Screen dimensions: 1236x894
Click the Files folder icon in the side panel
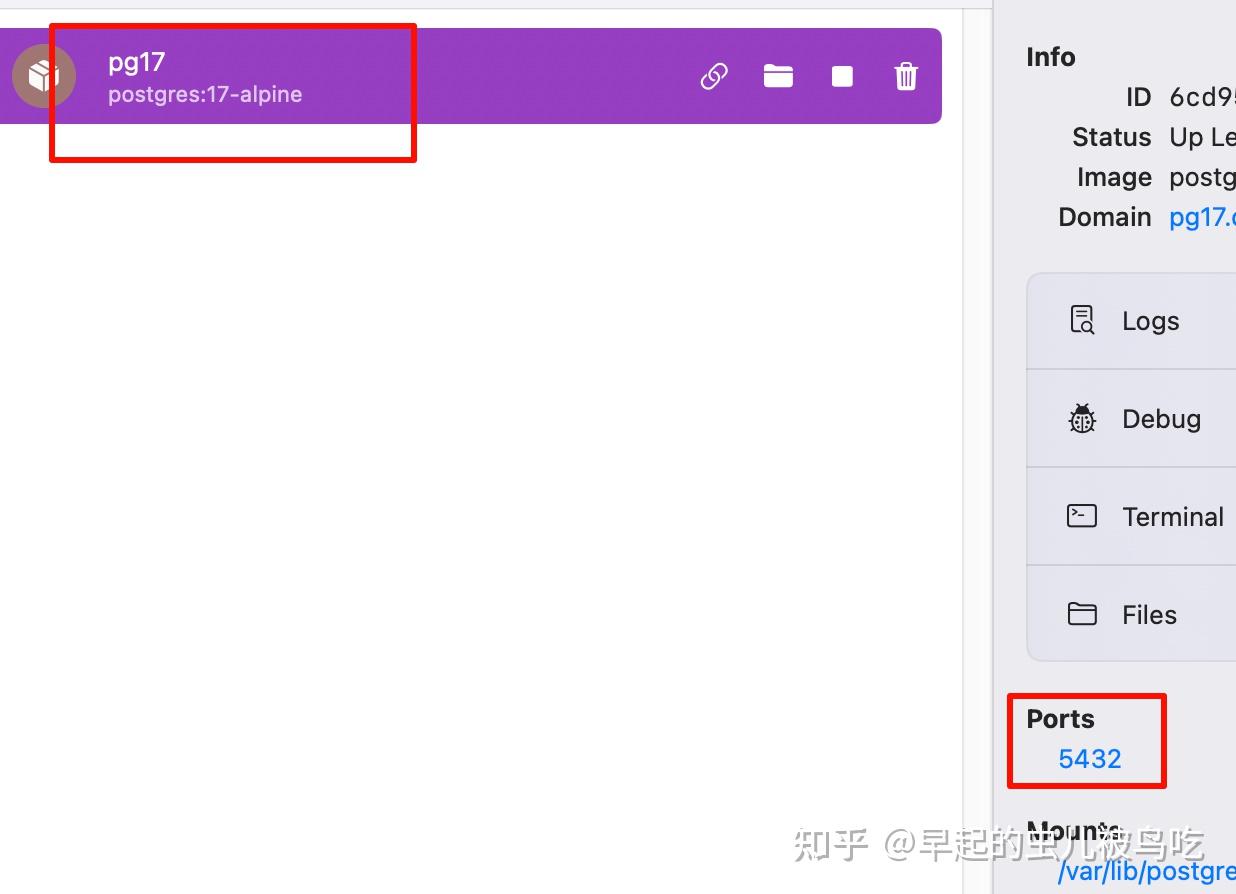(1081, 613)
